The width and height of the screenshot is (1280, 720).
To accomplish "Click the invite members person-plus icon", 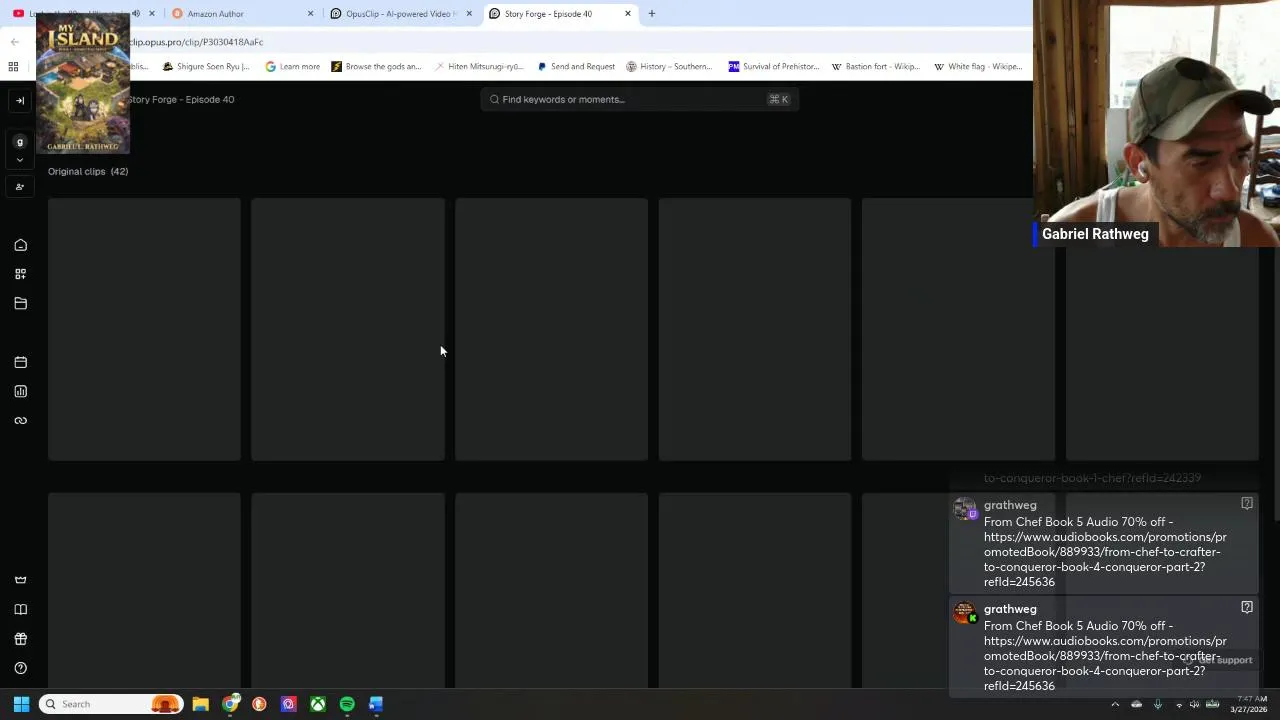I will (20, 187).
